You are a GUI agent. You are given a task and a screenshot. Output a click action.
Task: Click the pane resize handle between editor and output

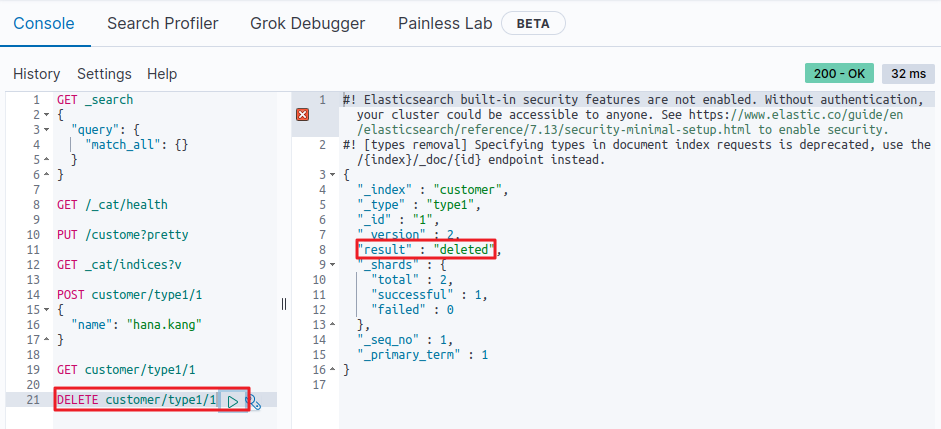point(284,304)
